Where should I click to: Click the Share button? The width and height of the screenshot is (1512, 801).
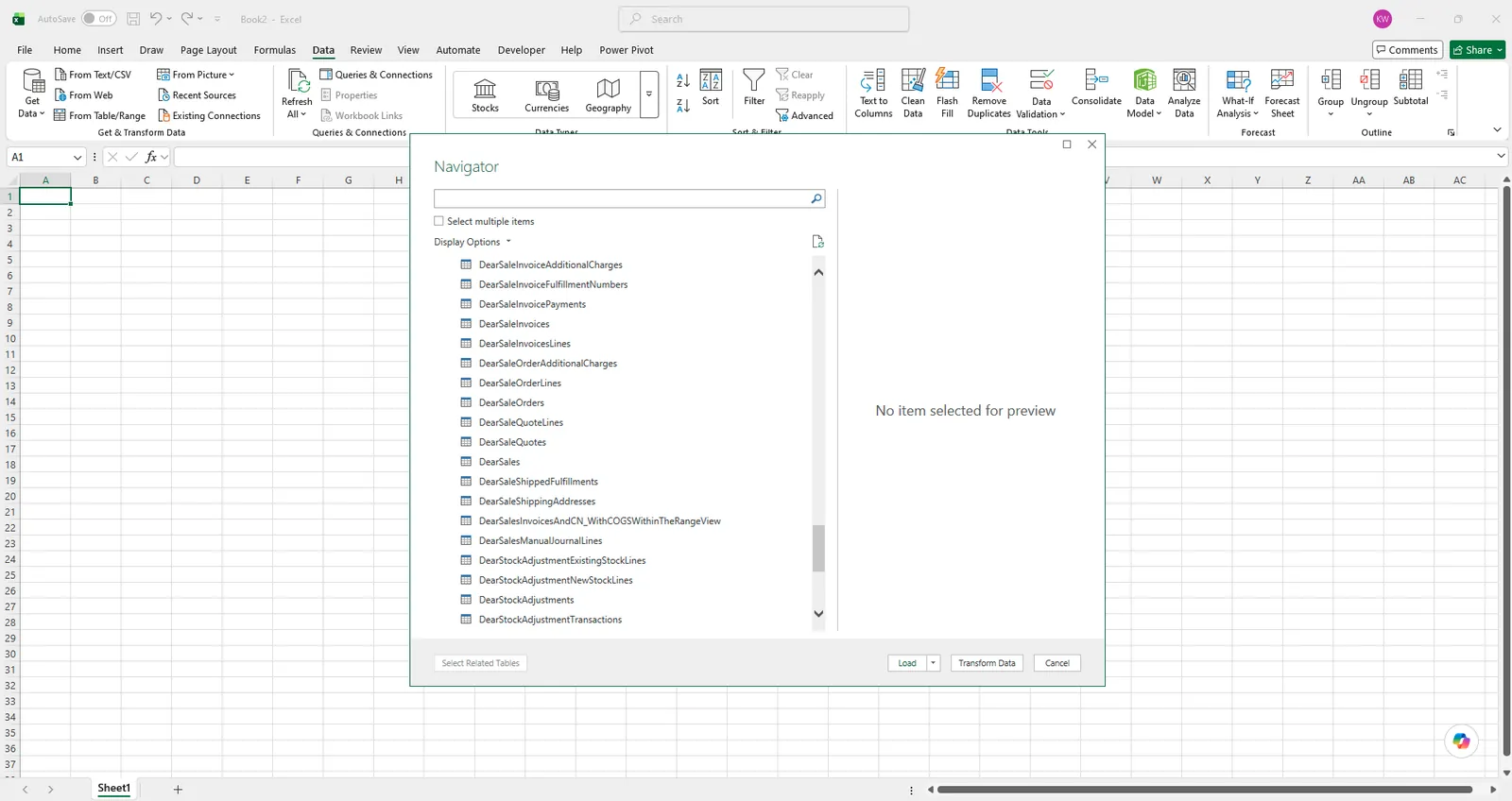(x=1477, y=50)
